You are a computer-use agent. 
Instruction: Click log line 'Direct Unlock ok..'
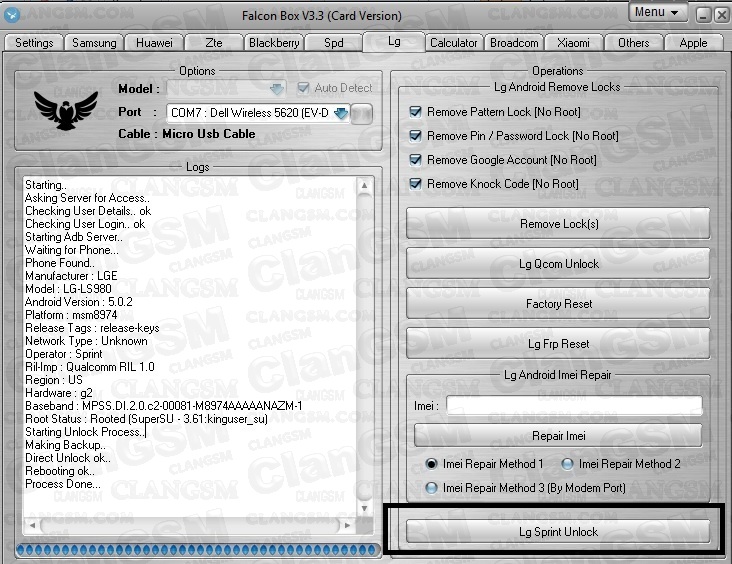coord(68,458)
